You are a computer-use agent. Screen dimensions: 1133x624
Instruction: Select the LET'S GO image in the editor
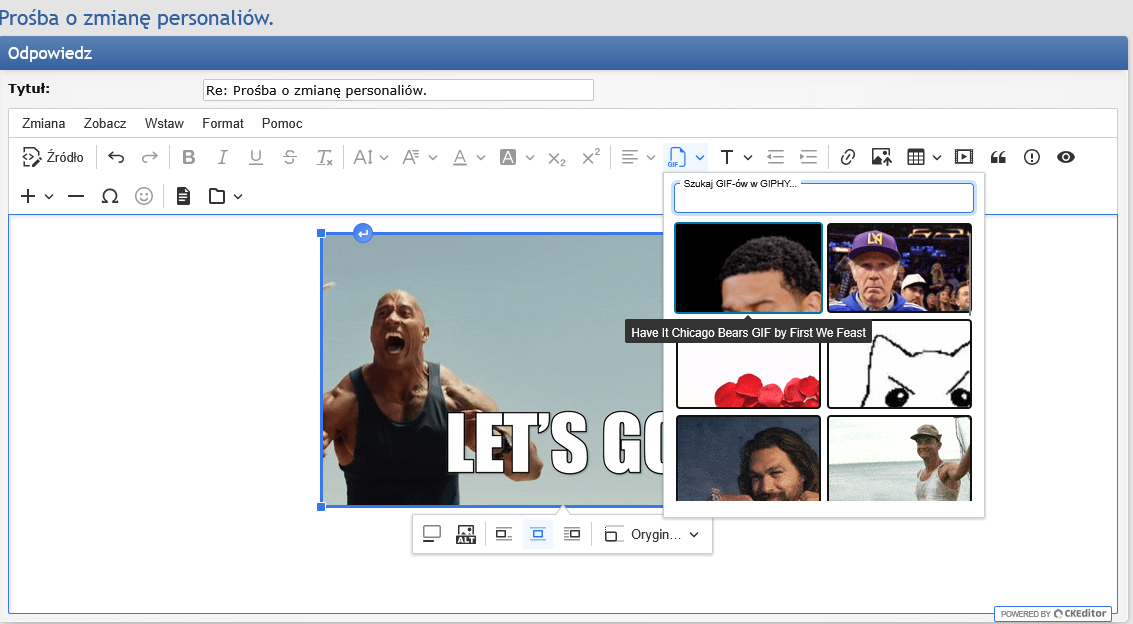pos(491,370)
